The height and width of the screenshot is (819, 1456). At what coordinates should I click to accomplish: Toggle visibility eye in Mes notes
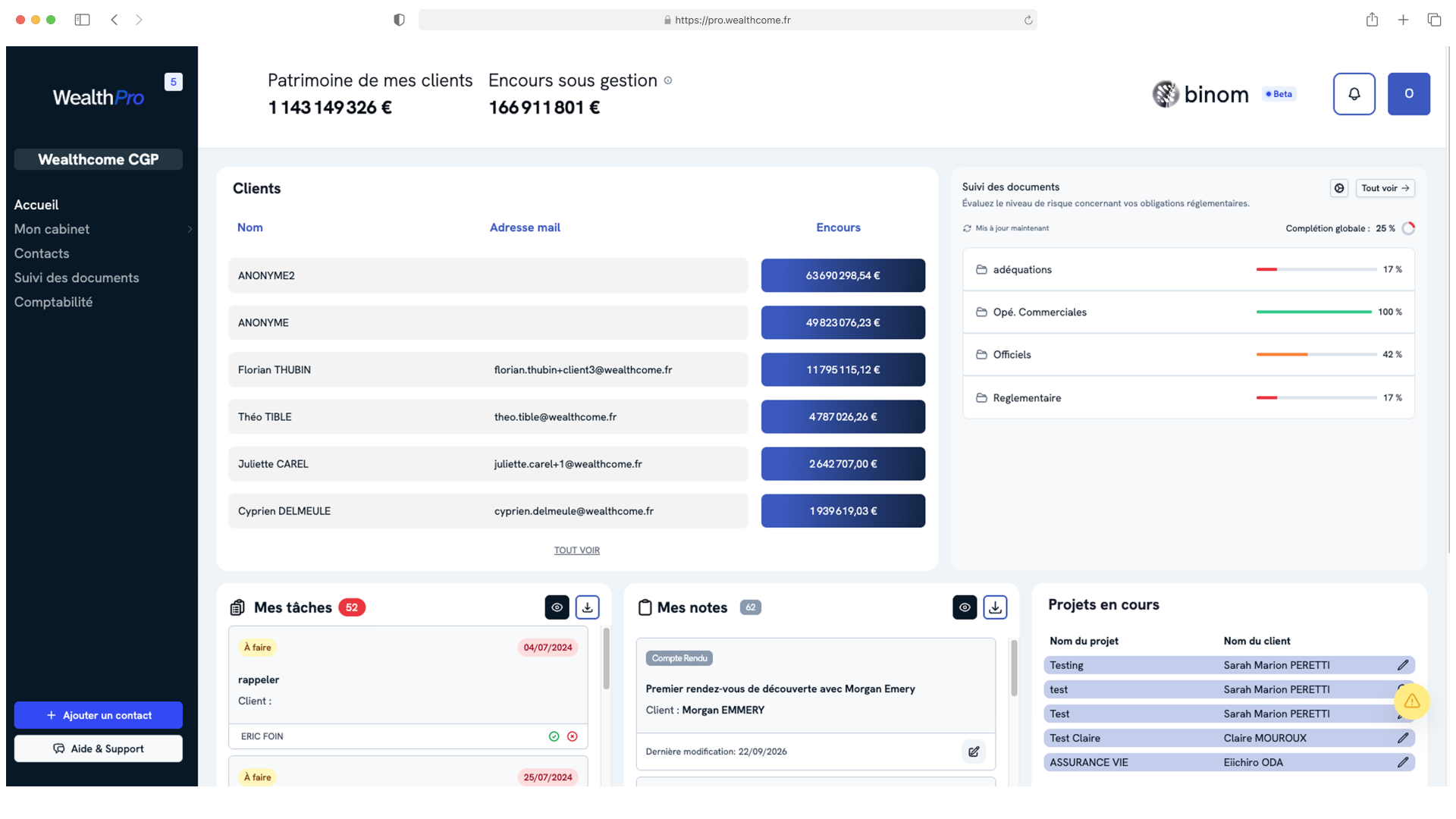[965, 607]
